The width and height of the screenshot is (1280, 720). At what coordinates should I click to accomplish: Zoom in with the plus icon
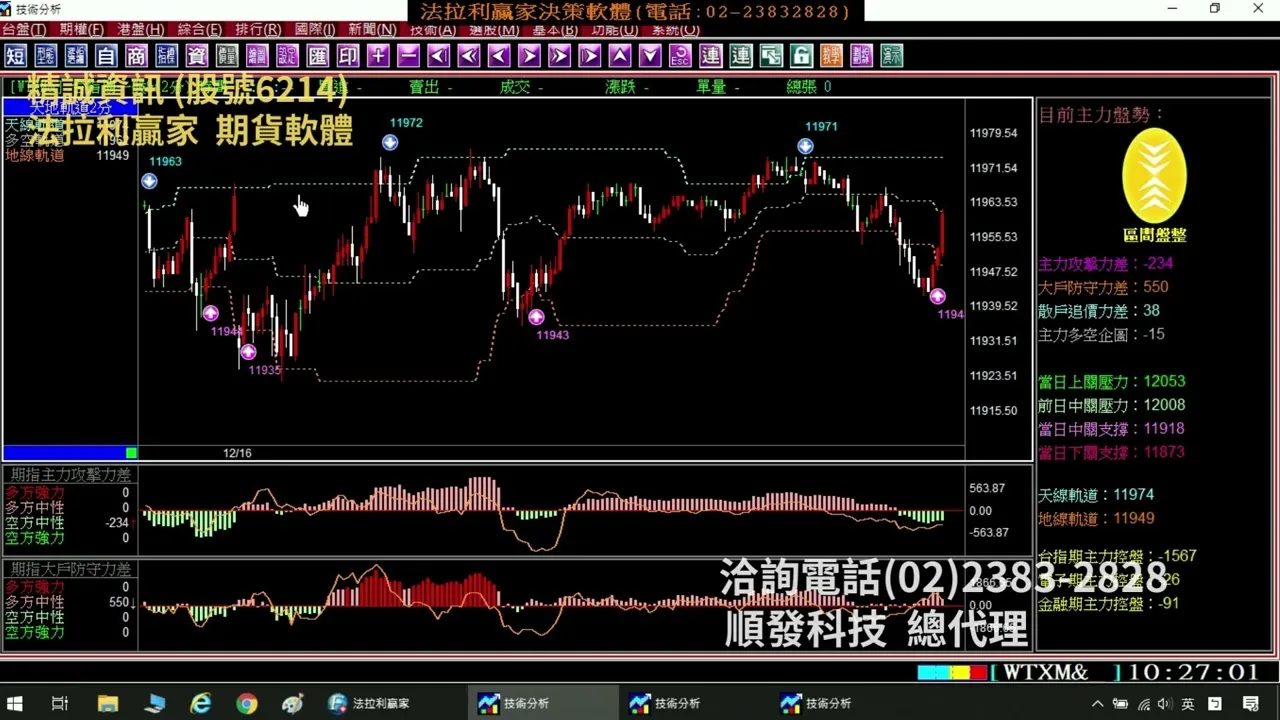point(378,55)
